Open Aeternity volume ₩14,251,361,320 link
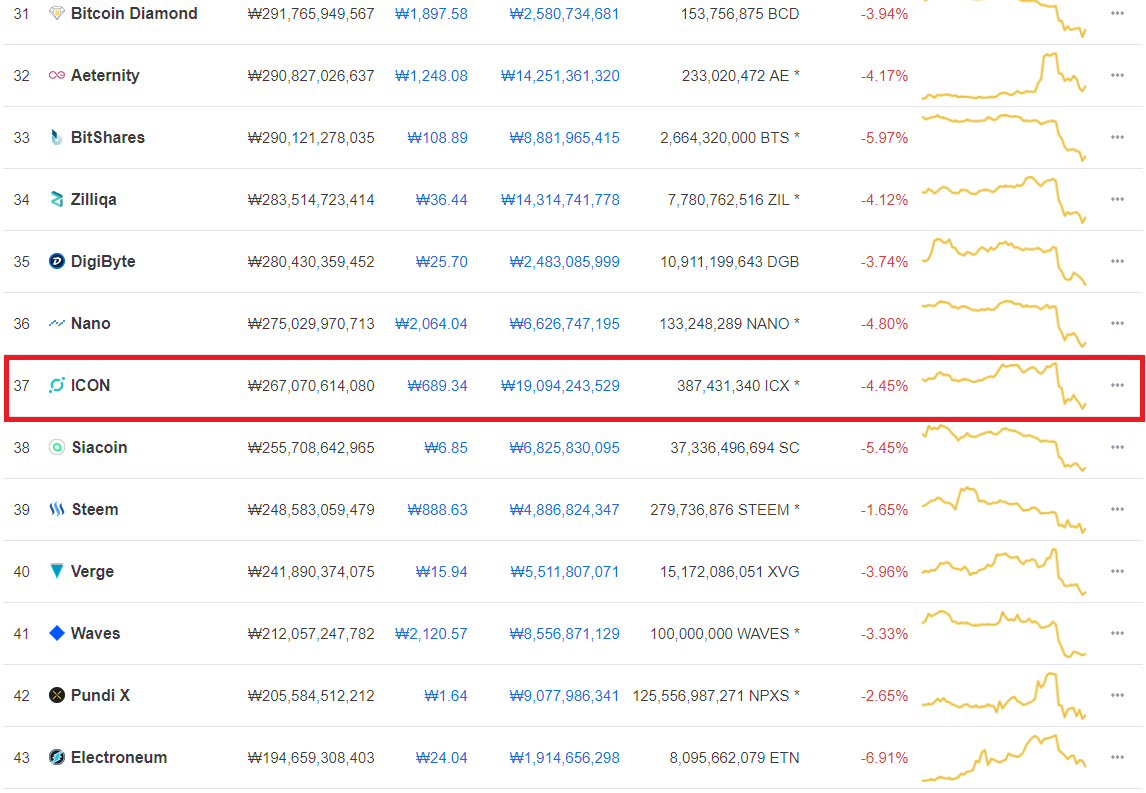 [x=560, y=76]
